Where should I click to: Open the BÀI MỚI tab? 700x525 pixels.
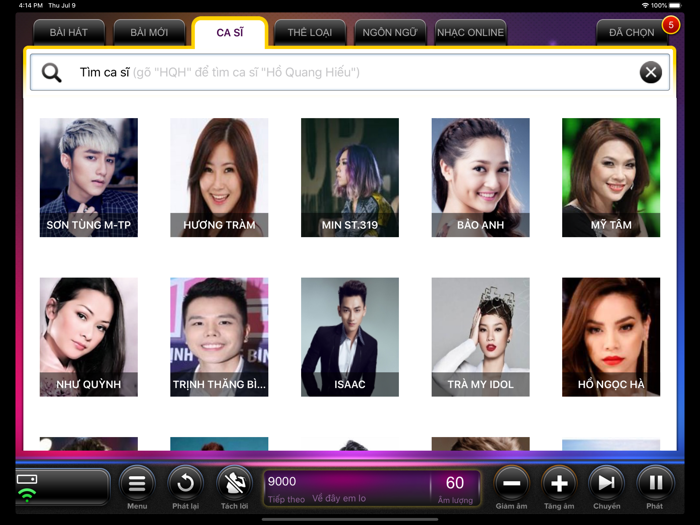click(x=149, y=32)
